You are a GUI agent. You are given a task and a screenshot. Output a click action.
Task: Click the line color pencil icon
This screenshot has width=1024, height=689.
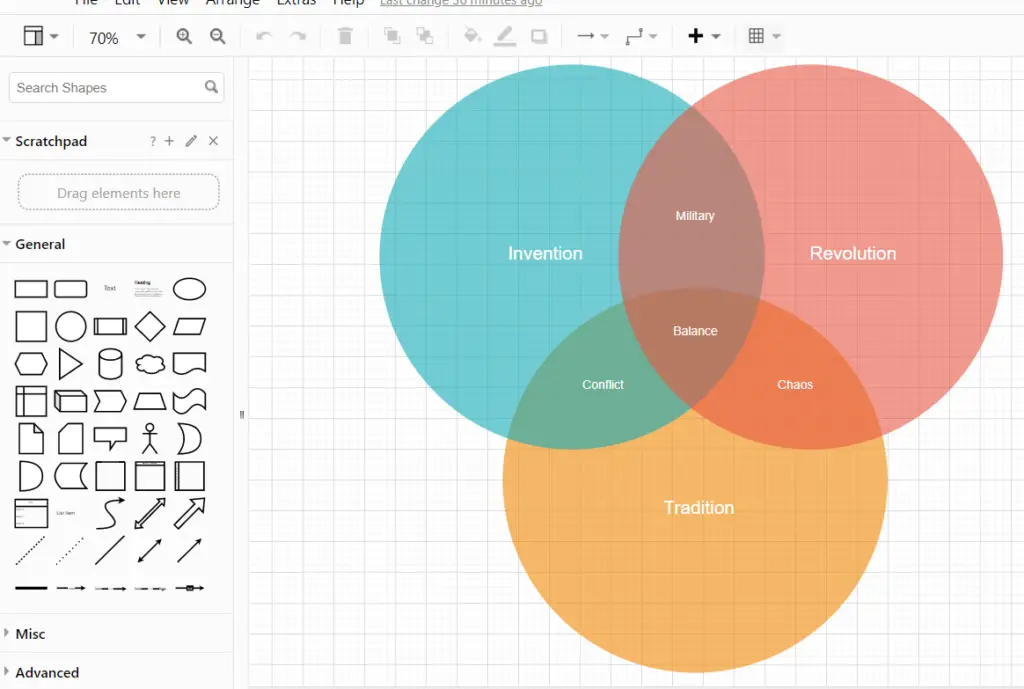point(505,36)
